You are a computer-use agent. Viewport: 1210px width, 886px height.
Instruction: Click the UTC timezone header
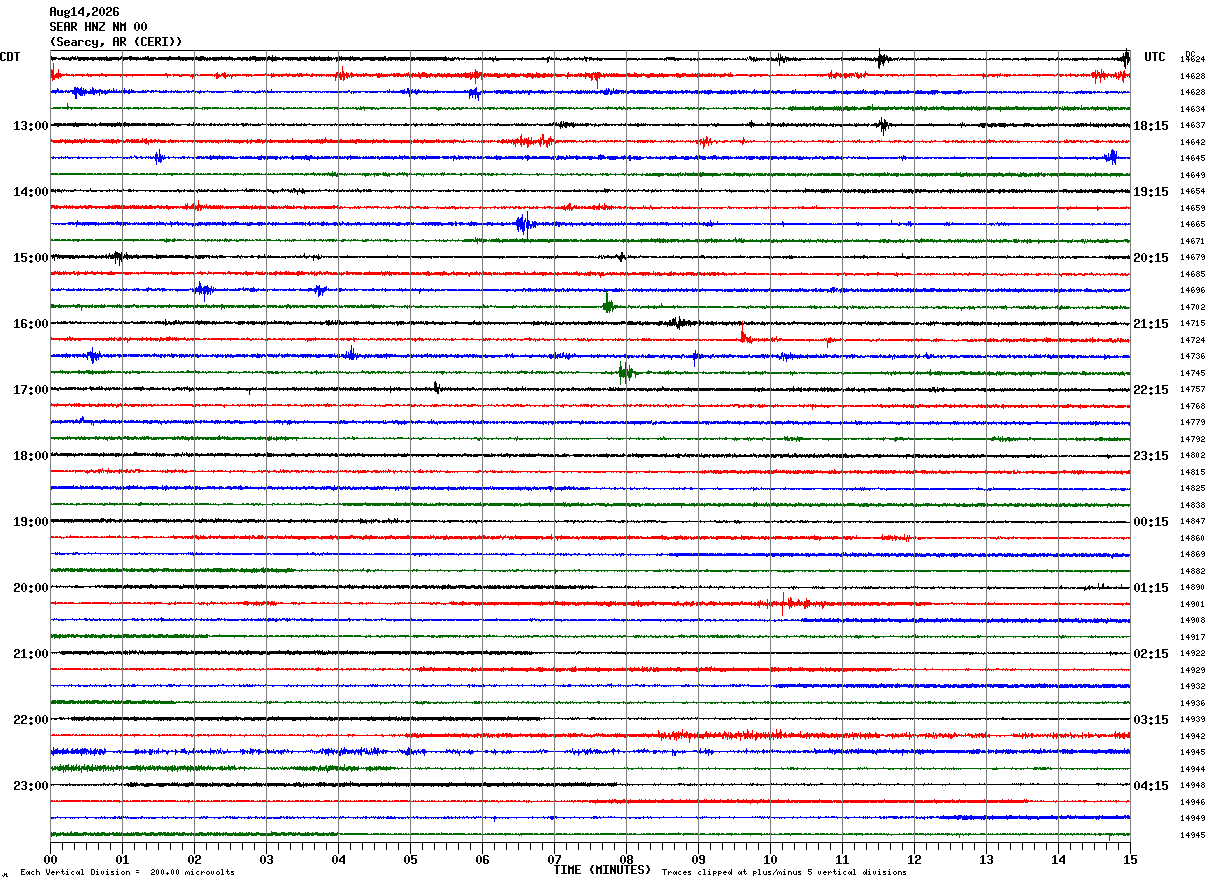pyautogui.click(x=1155, y=57)
